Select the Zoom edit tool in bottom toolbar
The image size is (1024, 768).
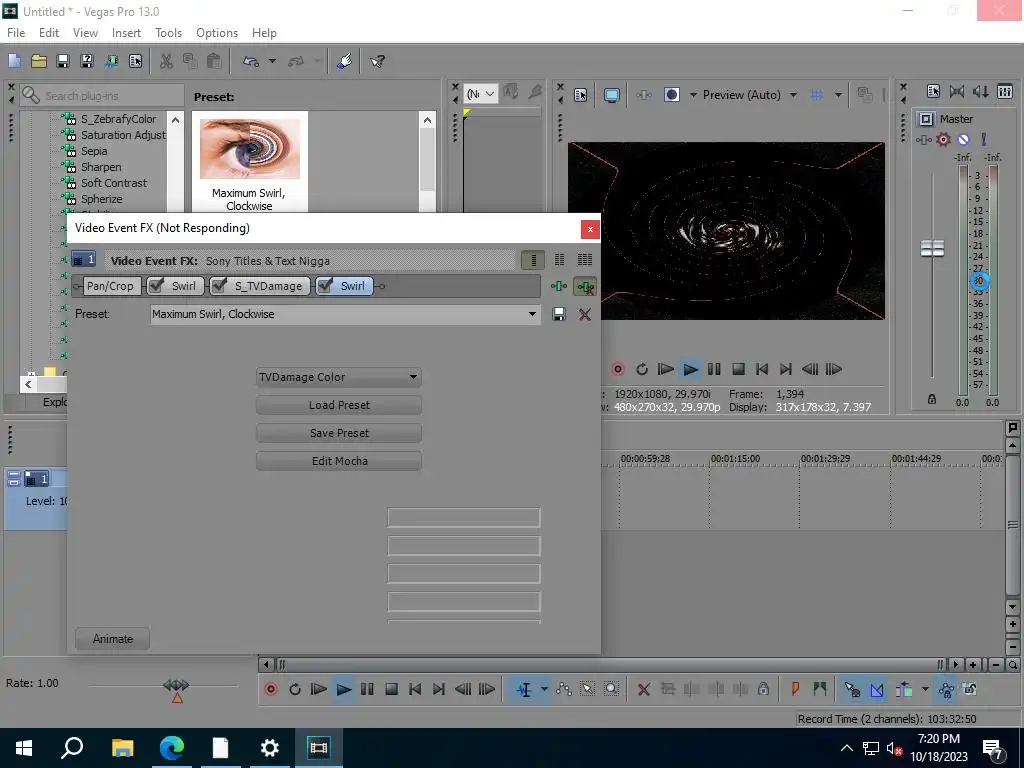pos(611,689)
